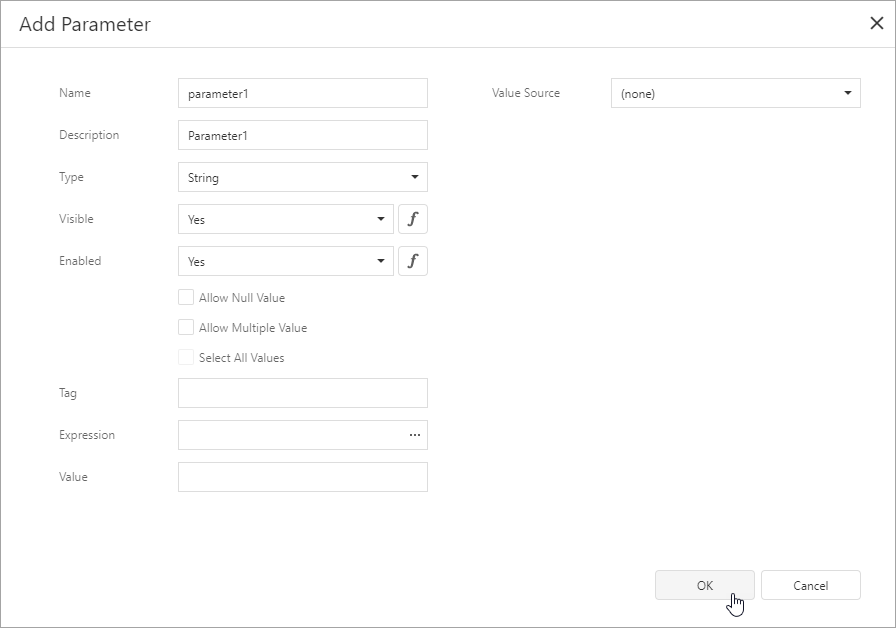Click the Enabled dropdown arrow
Viewport: 896px width, 628px height.
tap(382, 261)
